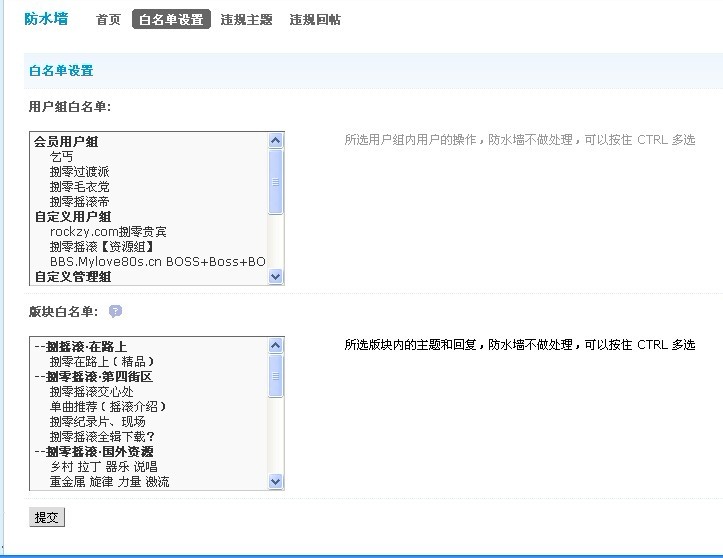Open the 首页 tab
The height and width of the screenshot is (558, 723).
click(108, 19)
